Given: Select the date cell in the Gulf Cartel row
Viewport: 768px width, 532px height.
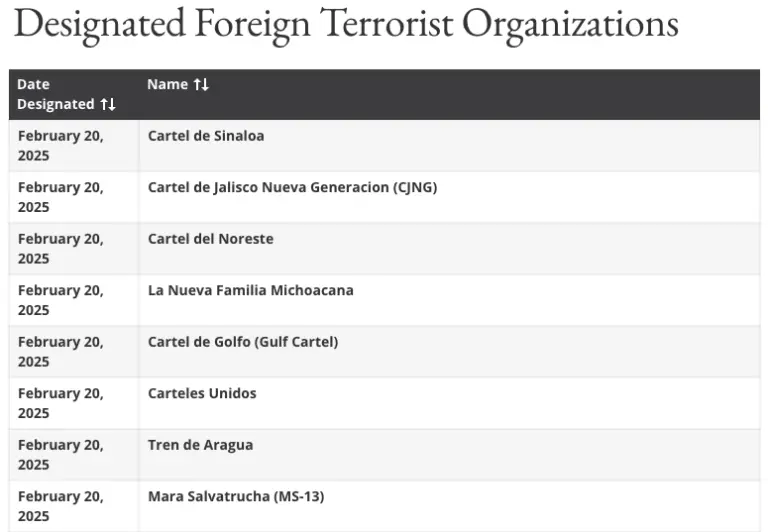Looking at the screenshot, I should click(61, 352).
